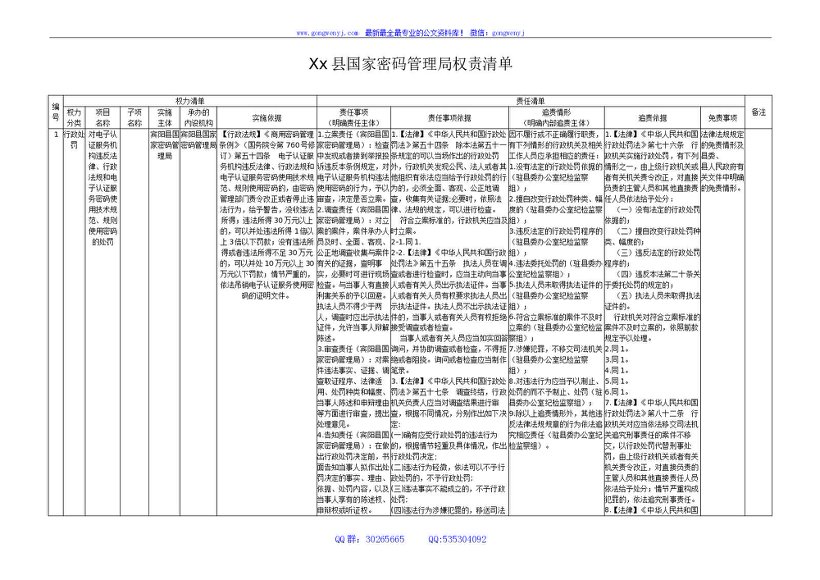Viewport: 820px width, 580px height.
Task: Click the '子项名称' column header
Action: click(134, 118)
